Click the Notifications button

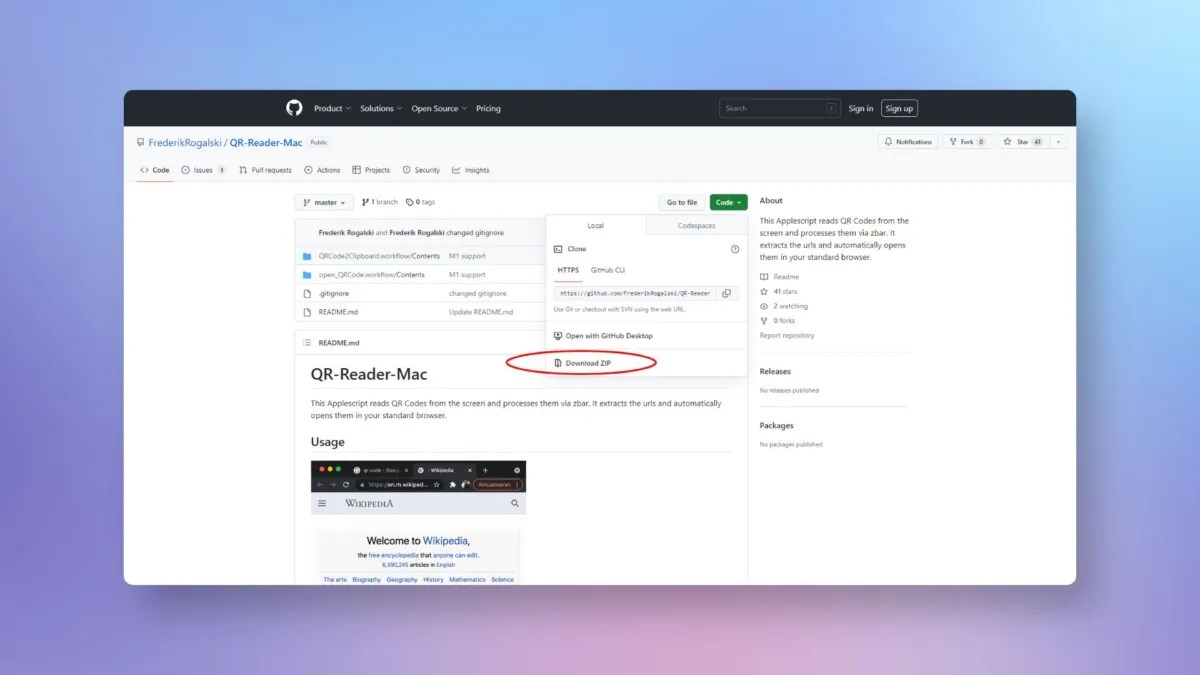[x=908, y=142]
